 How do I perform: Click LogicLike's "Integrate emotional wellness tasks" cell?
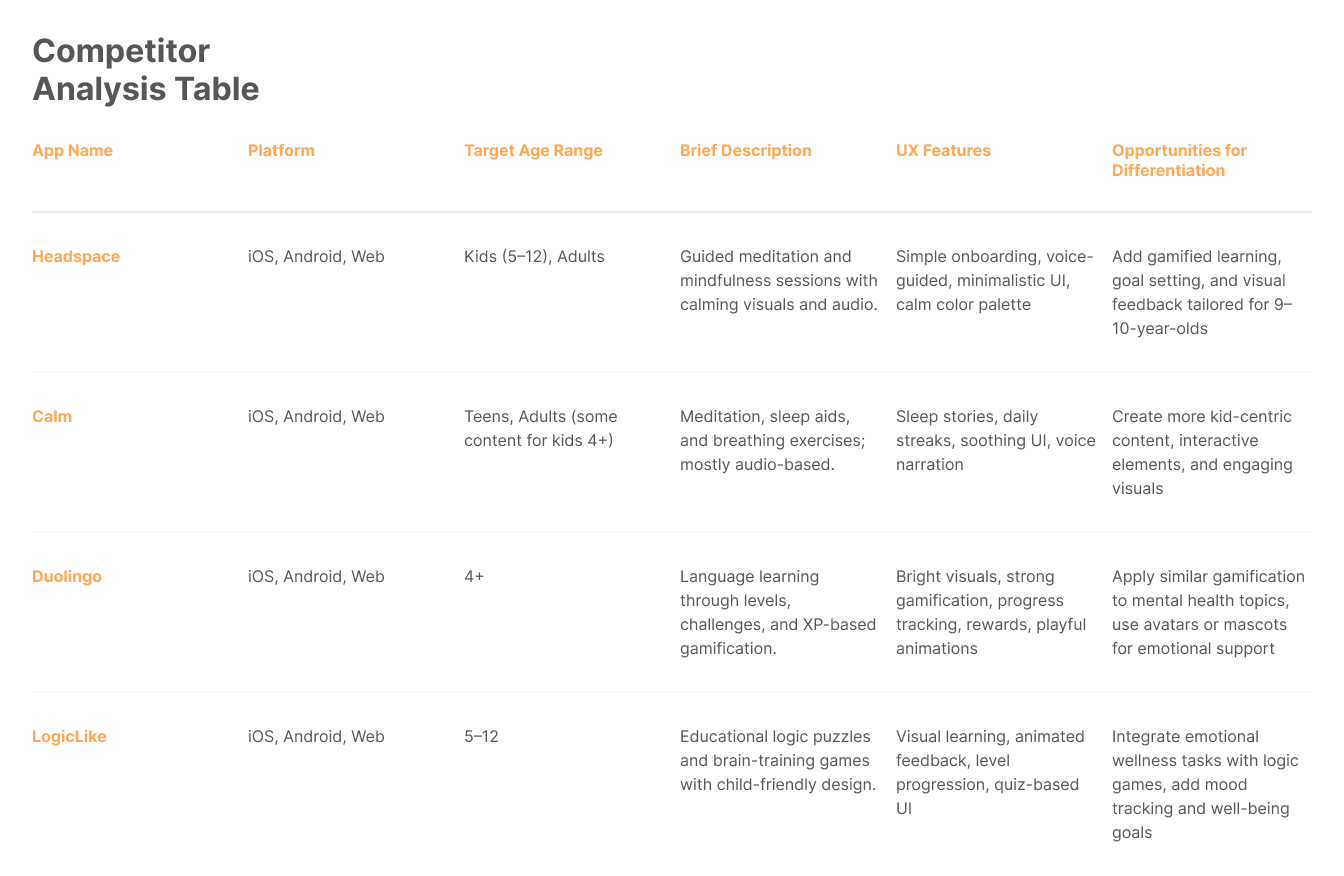(x=1204, y=785)
